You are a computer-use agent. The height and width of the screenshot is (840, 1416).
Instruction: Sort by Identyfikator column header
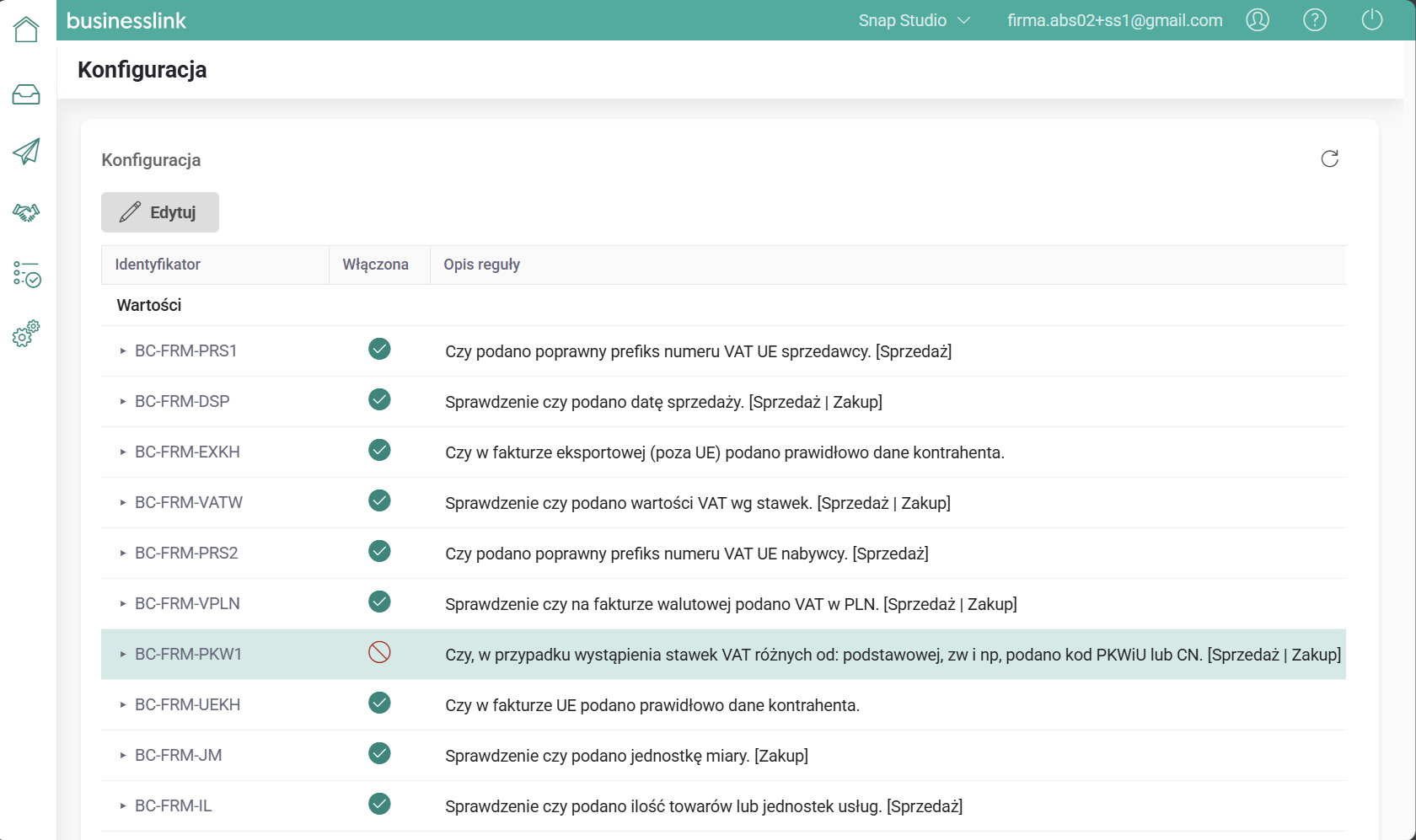click(x=158, y=265)
